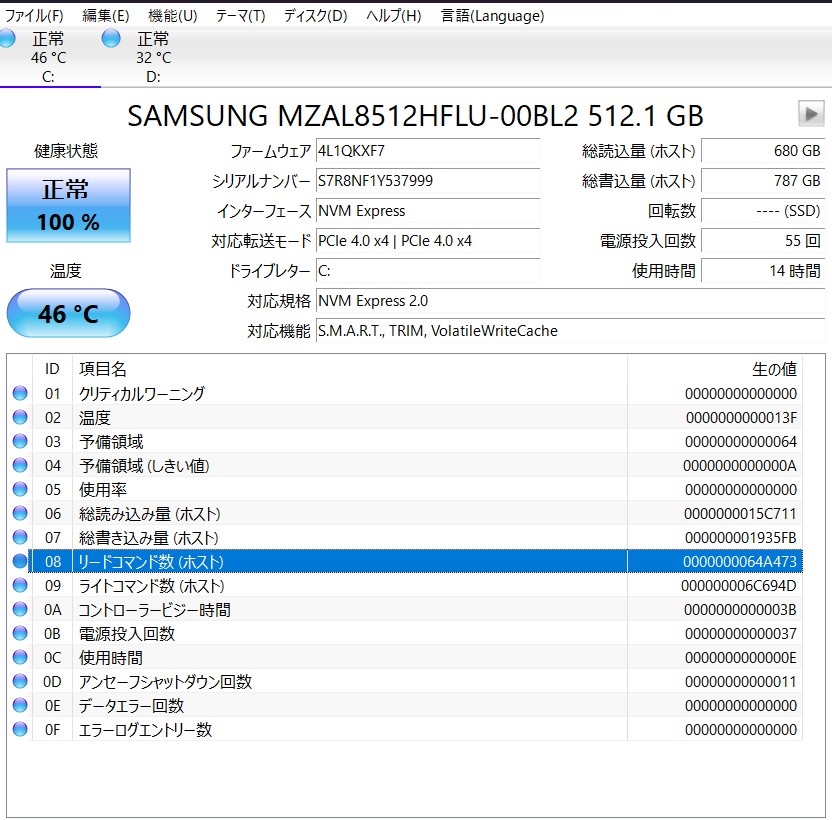832x820 pixels.
Task: Open the ファイル(F) menu
Action: point(34,16)
